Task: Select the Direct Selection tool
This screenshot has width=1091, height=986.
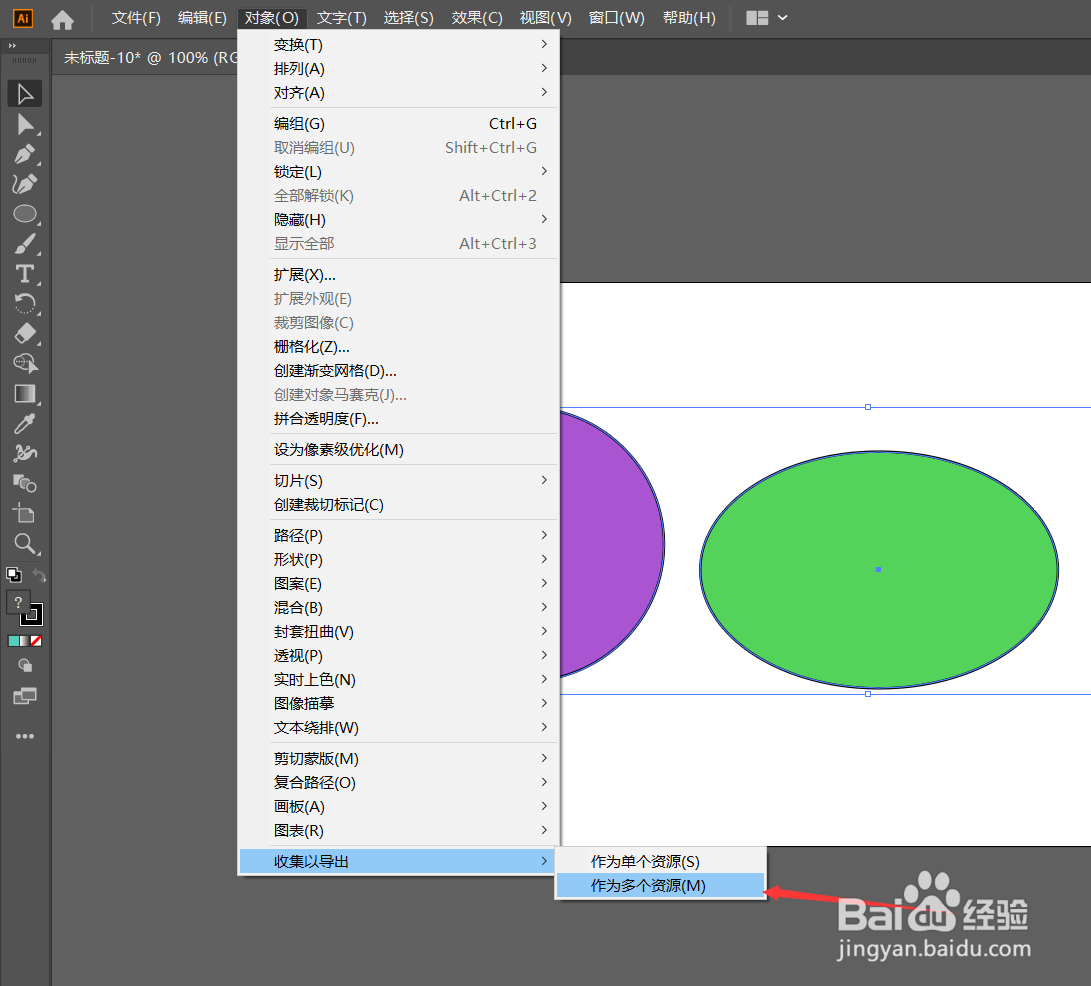Action: point(25,124)
